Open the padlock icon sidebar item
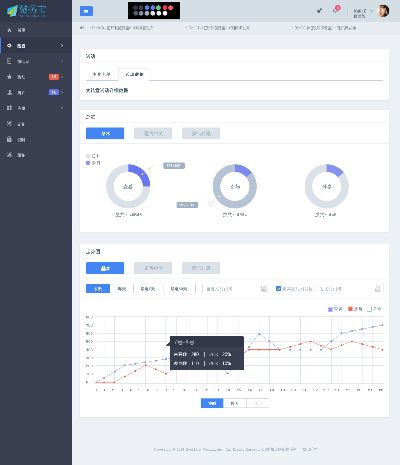 tap(36, 139)
